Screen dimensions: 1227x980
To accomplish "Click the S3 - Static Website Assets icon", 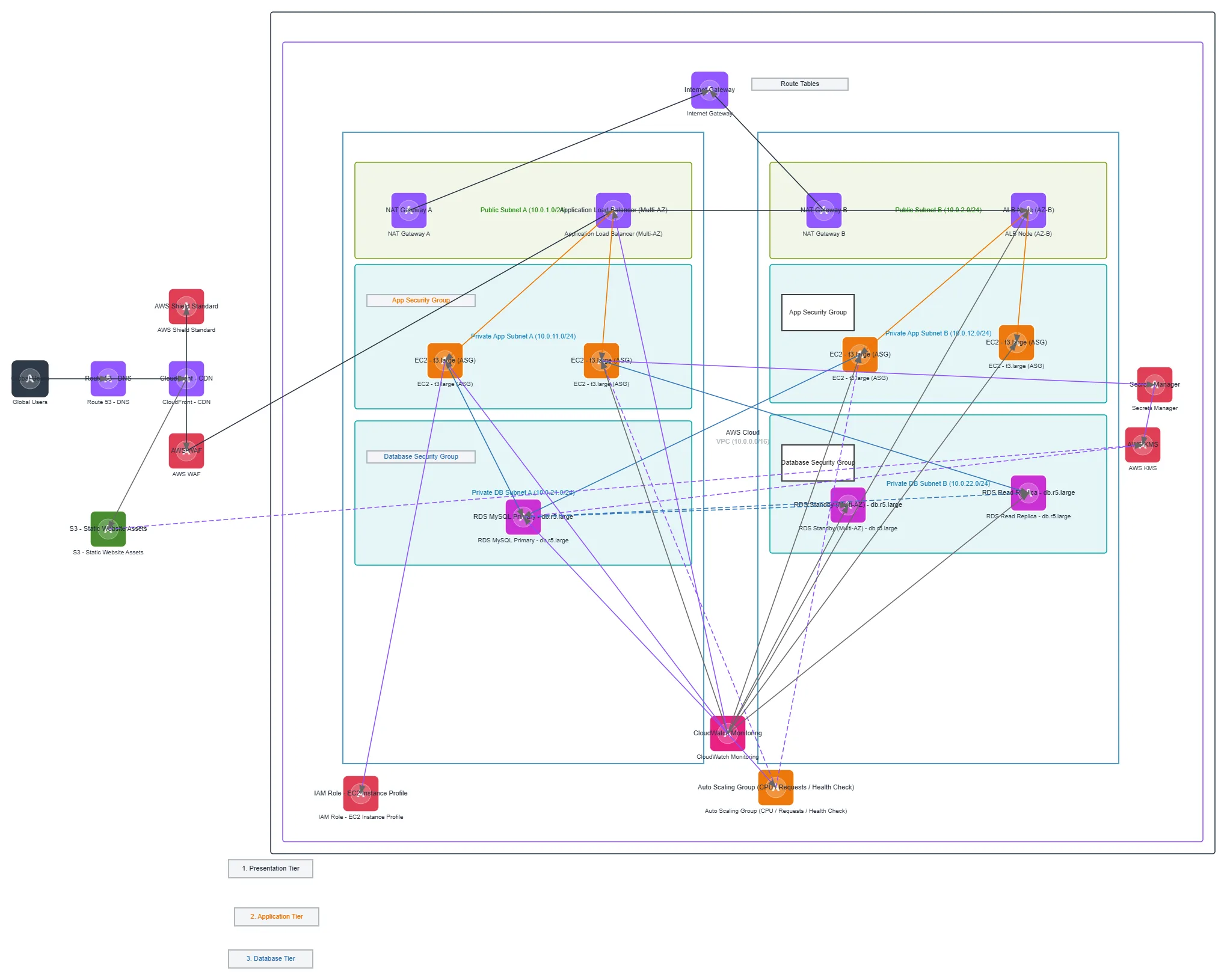I will point(108,529).
